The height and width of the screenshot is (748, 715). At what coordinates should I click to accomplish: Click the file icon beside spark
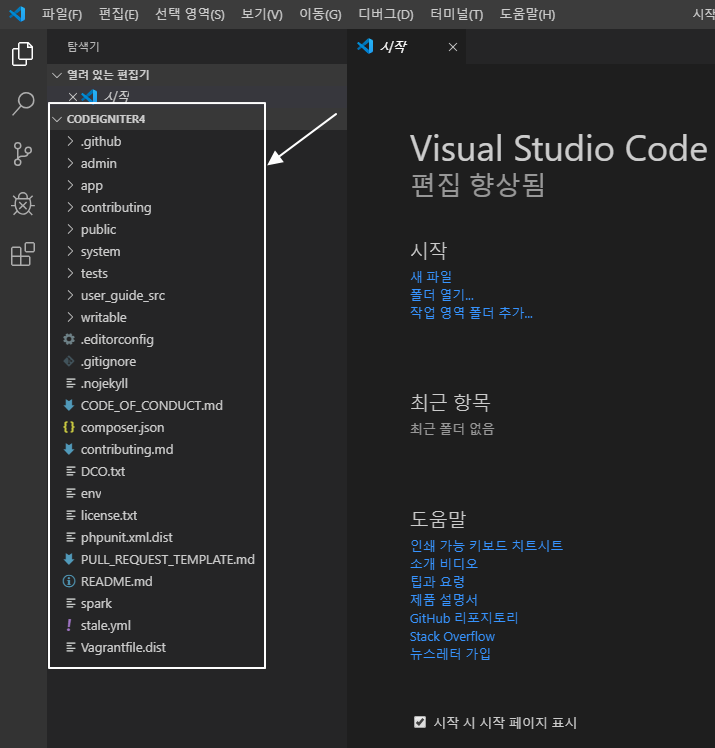[x=70, y=603]
